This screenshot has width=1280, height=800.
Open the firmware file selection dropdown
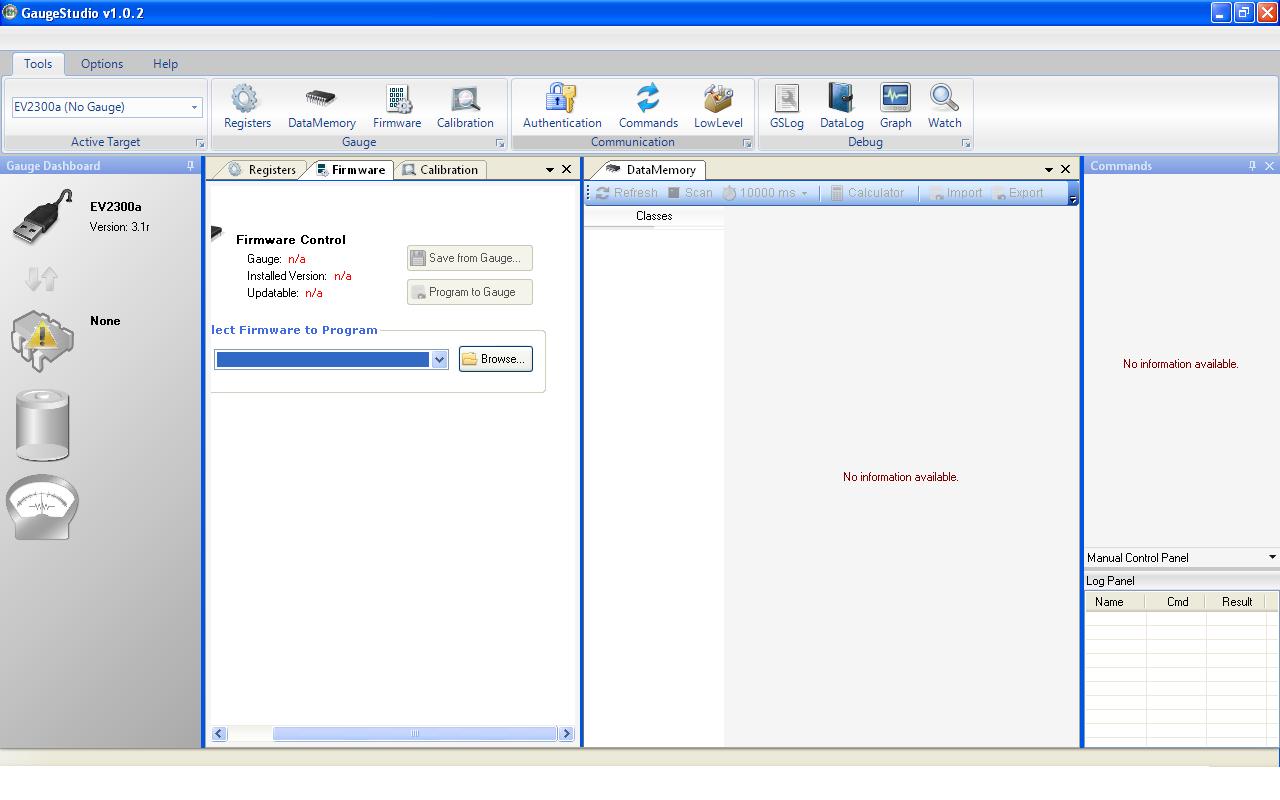pyautogui.click(x=439, y=360)
